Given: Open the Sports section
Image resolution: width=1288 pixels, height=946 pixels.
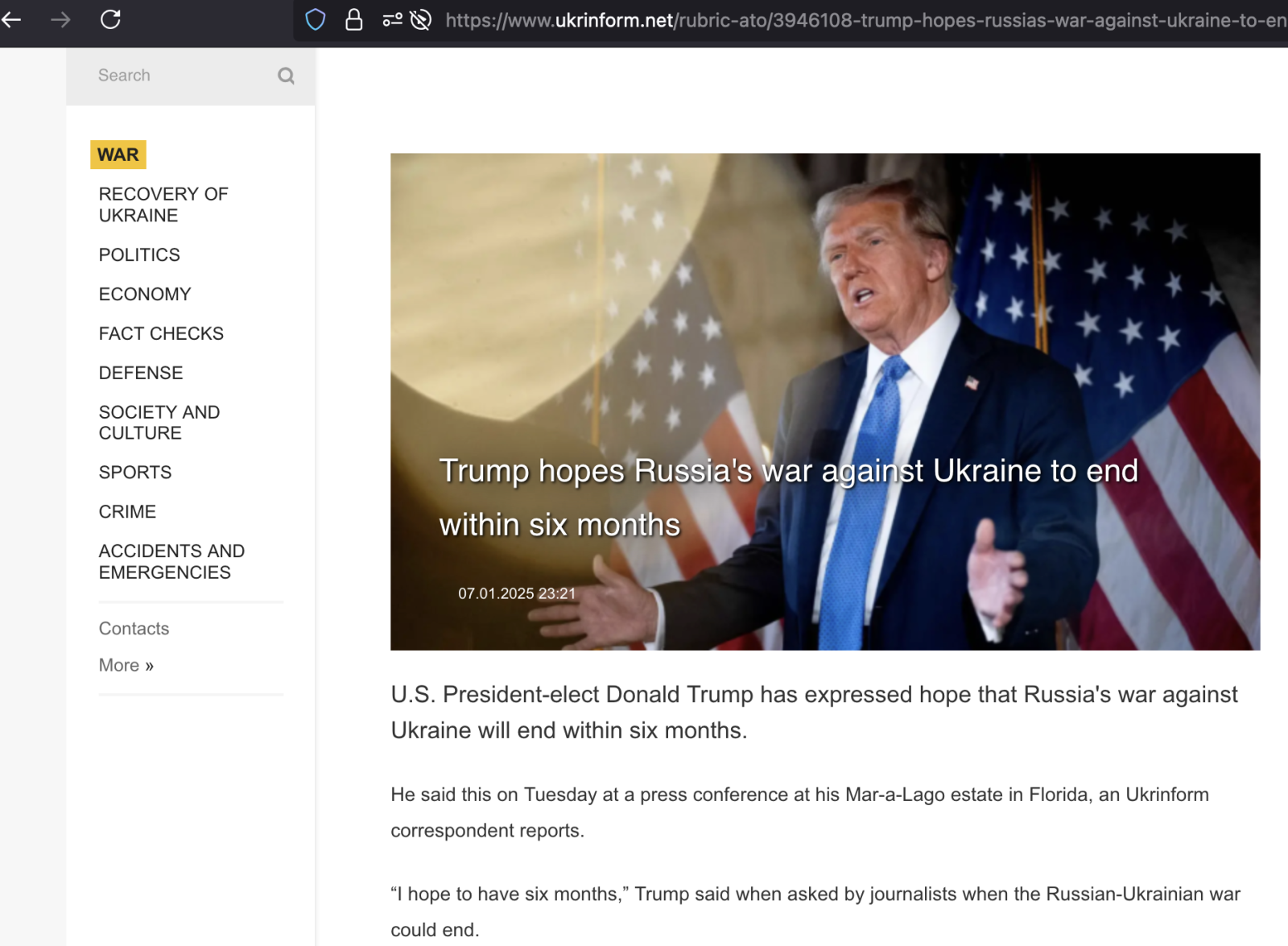Looking at the screenshot, I should coord(135,473).
